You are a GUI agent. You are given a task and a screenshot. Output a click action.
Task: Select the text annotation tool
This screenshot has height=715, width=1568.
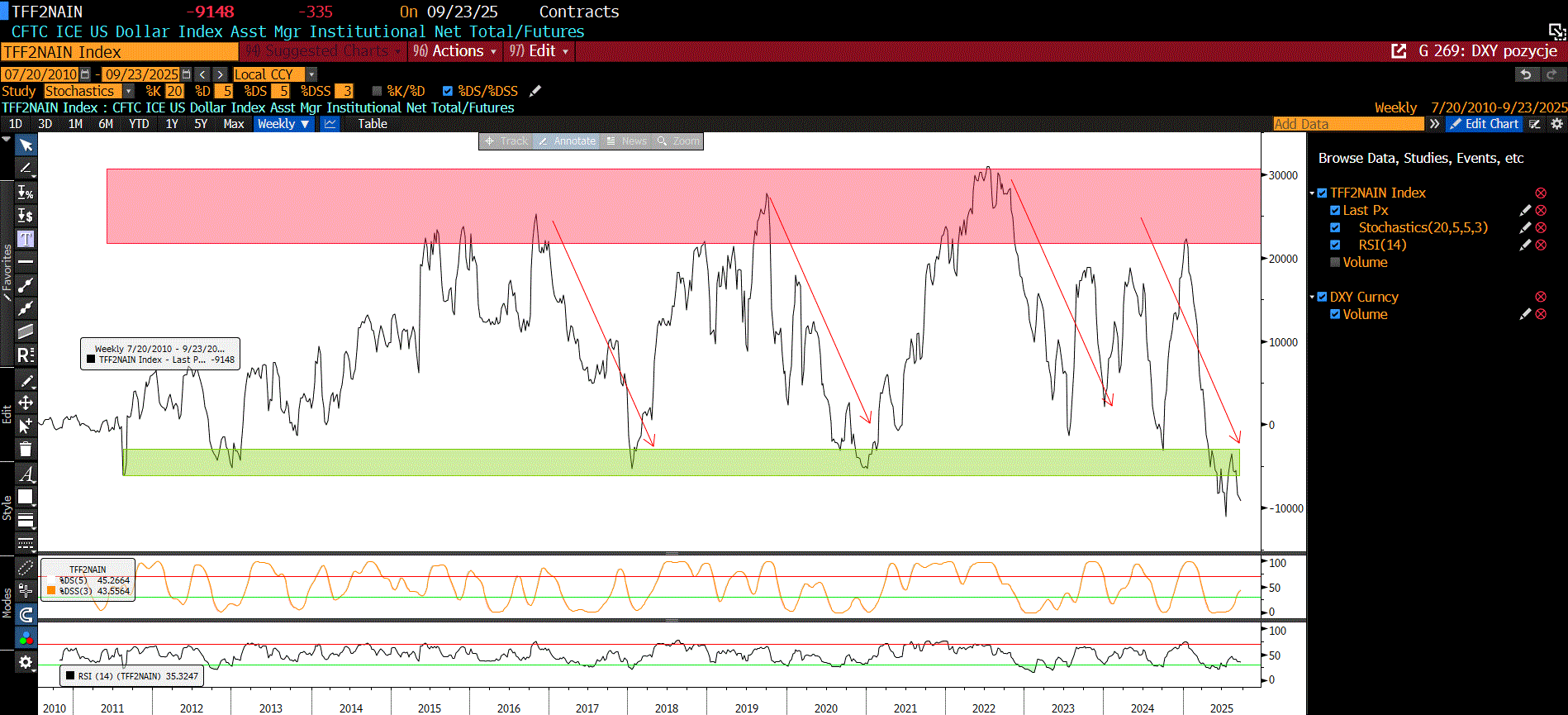pyautogui.click(x=26, y=239)
